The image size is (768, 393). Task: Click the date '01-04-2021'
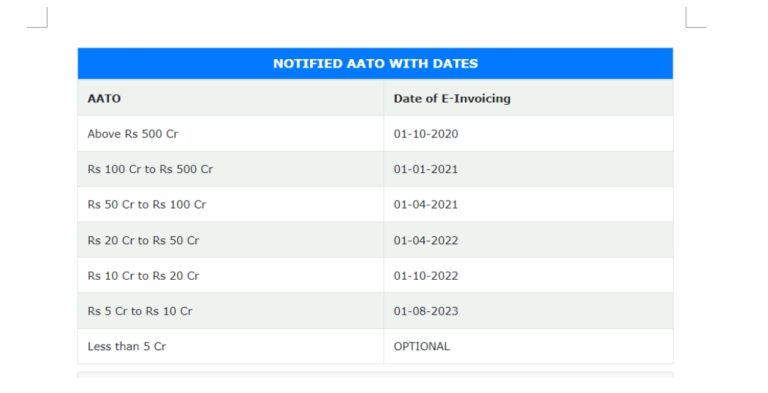426,204
